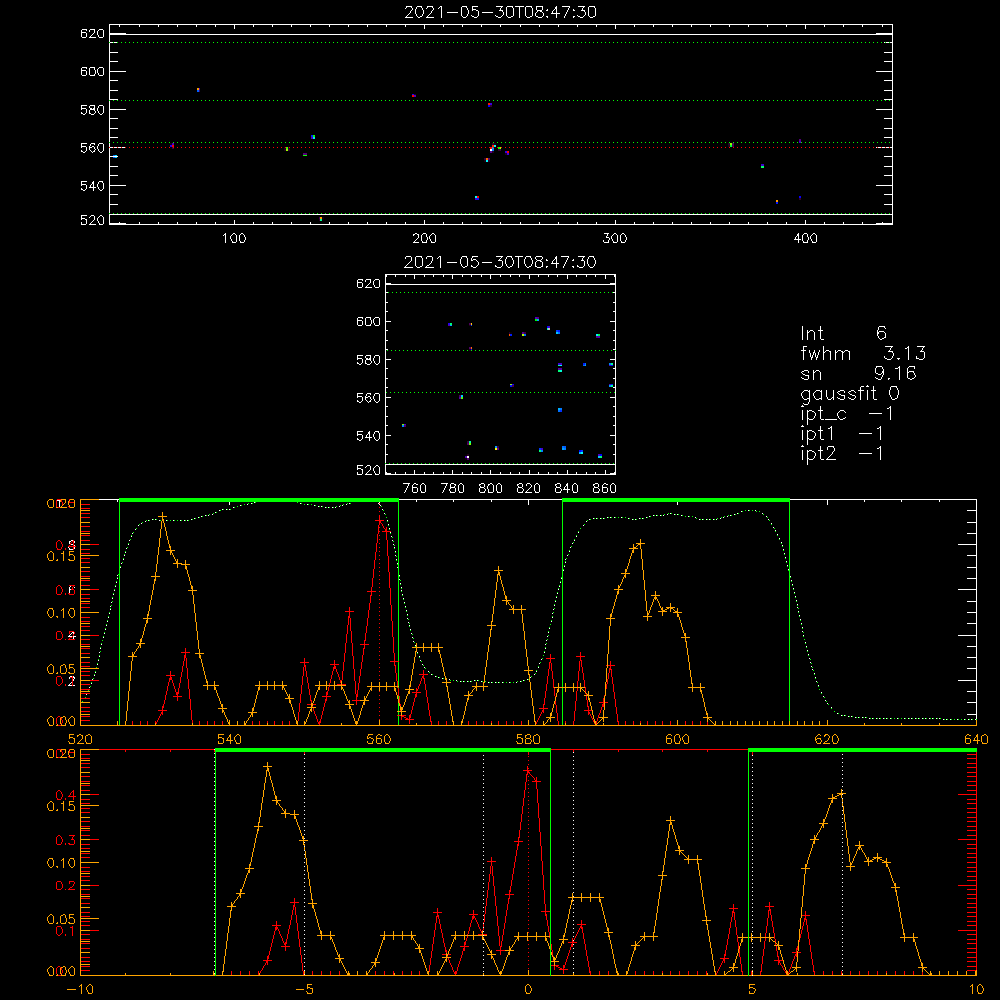Click x-axis label 860 on middle plot

point(605,489)
